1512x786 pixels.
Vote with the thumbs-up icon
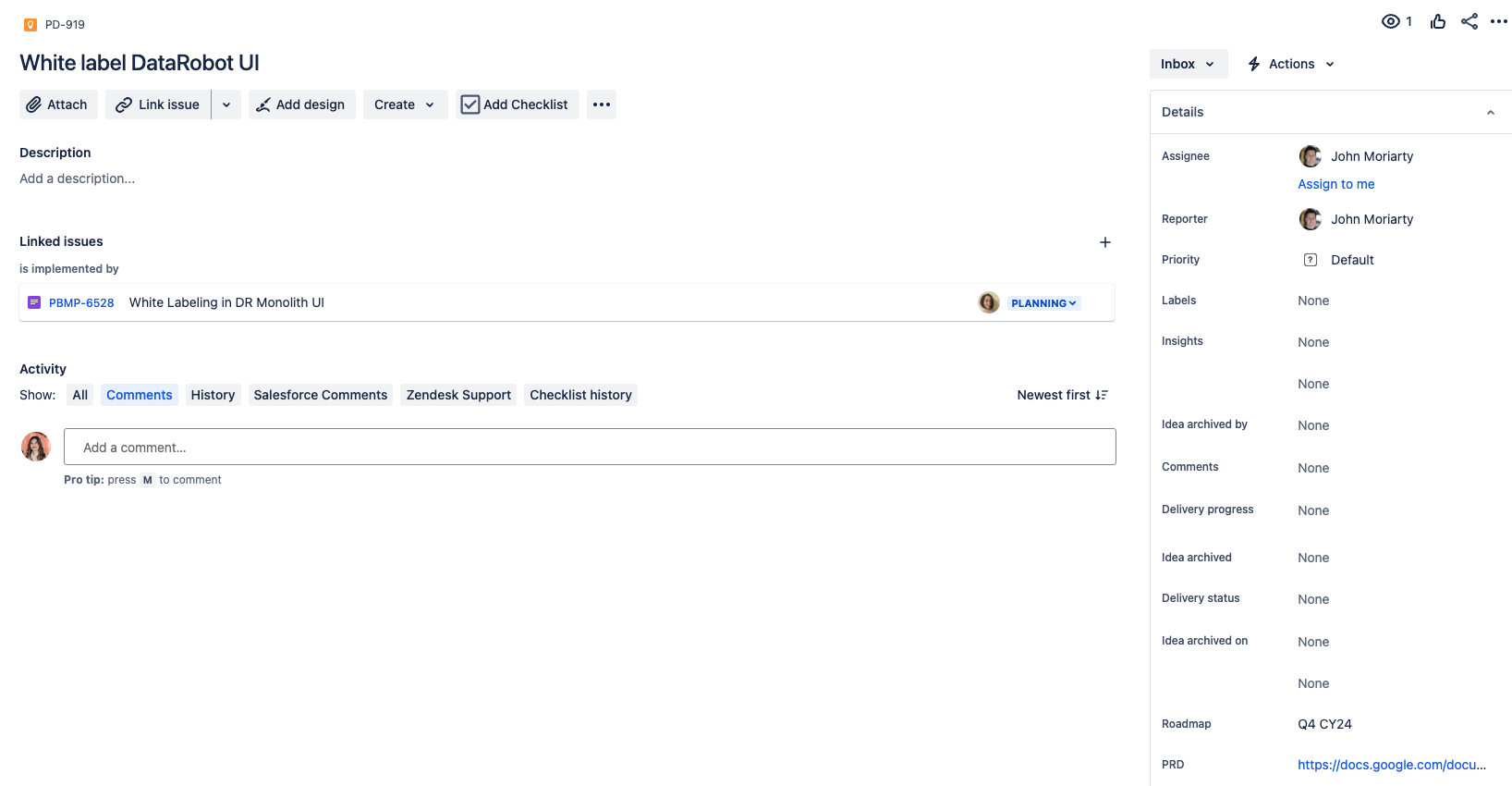pos(1438,21)
